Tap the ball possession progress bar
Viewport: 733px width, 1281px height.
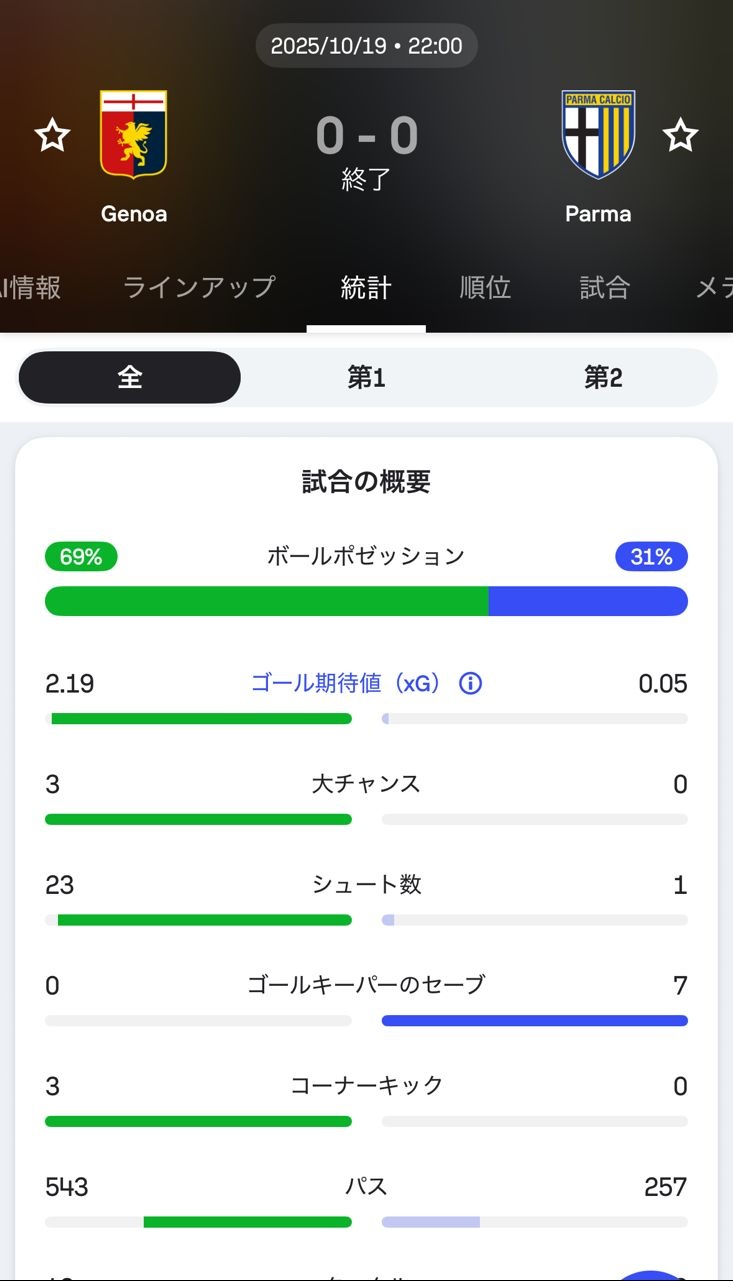pos(366,601)
